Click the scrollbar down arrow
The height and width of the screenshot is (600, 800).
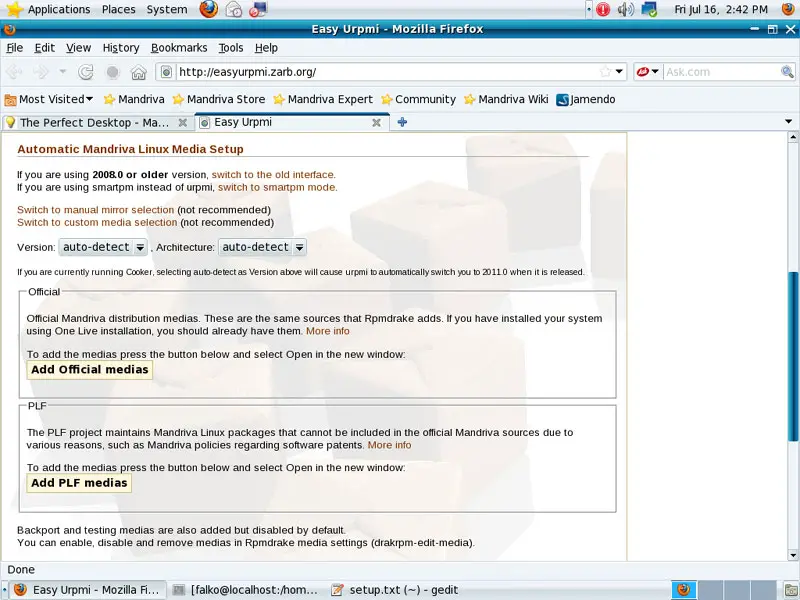[793, 555]
